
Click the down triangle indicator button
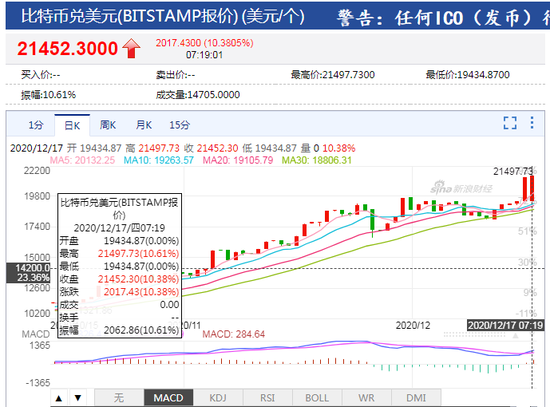[x=78, y=398]
